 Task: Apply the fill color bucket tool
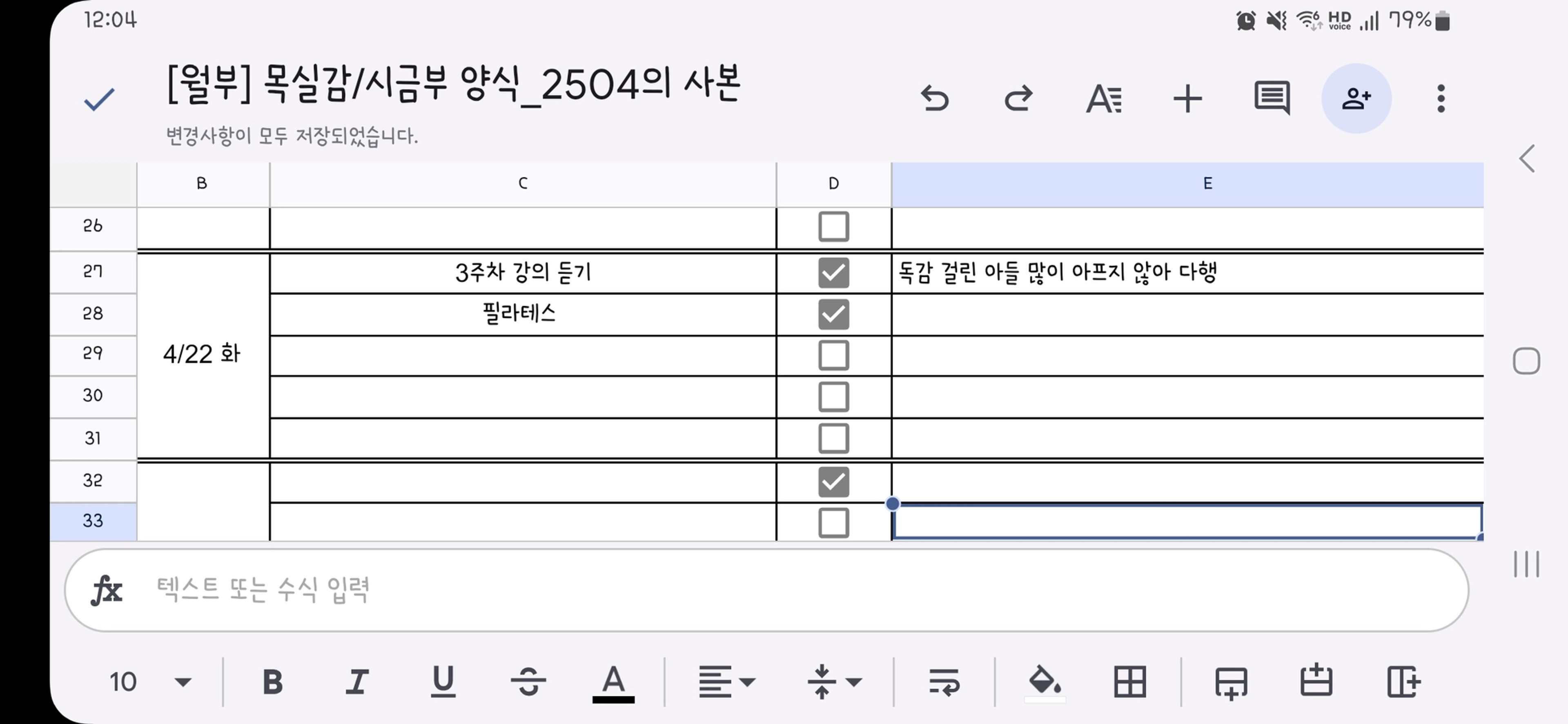pos(1044,682)
